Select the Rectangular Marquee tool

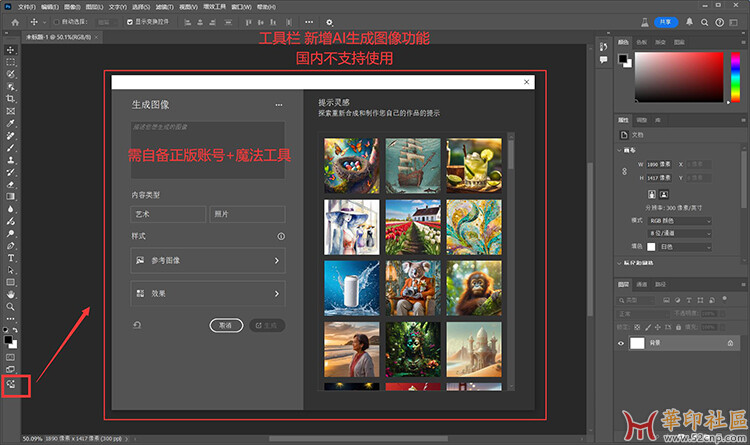pos(11,62)
